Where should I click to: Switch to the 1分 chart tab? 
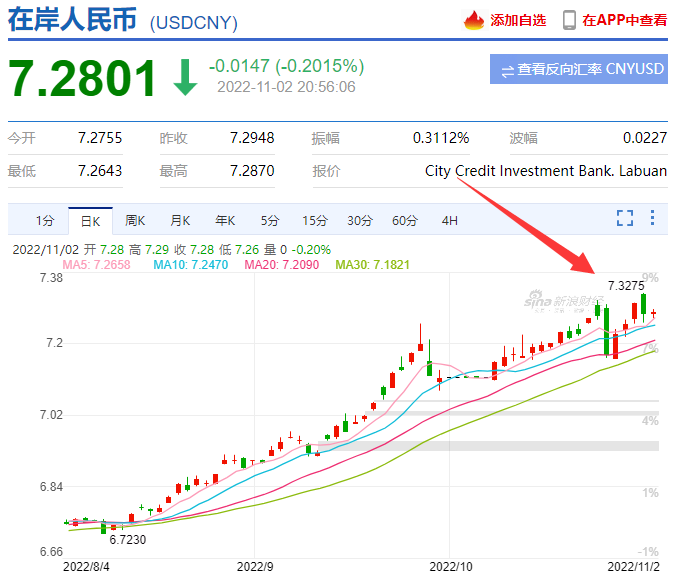[x=45, y=220]
